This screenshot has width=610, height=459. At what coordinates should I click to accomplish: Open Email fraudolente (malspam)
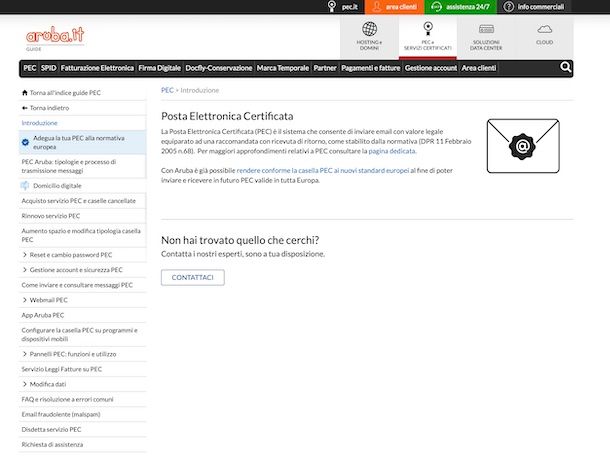point(61,414)
